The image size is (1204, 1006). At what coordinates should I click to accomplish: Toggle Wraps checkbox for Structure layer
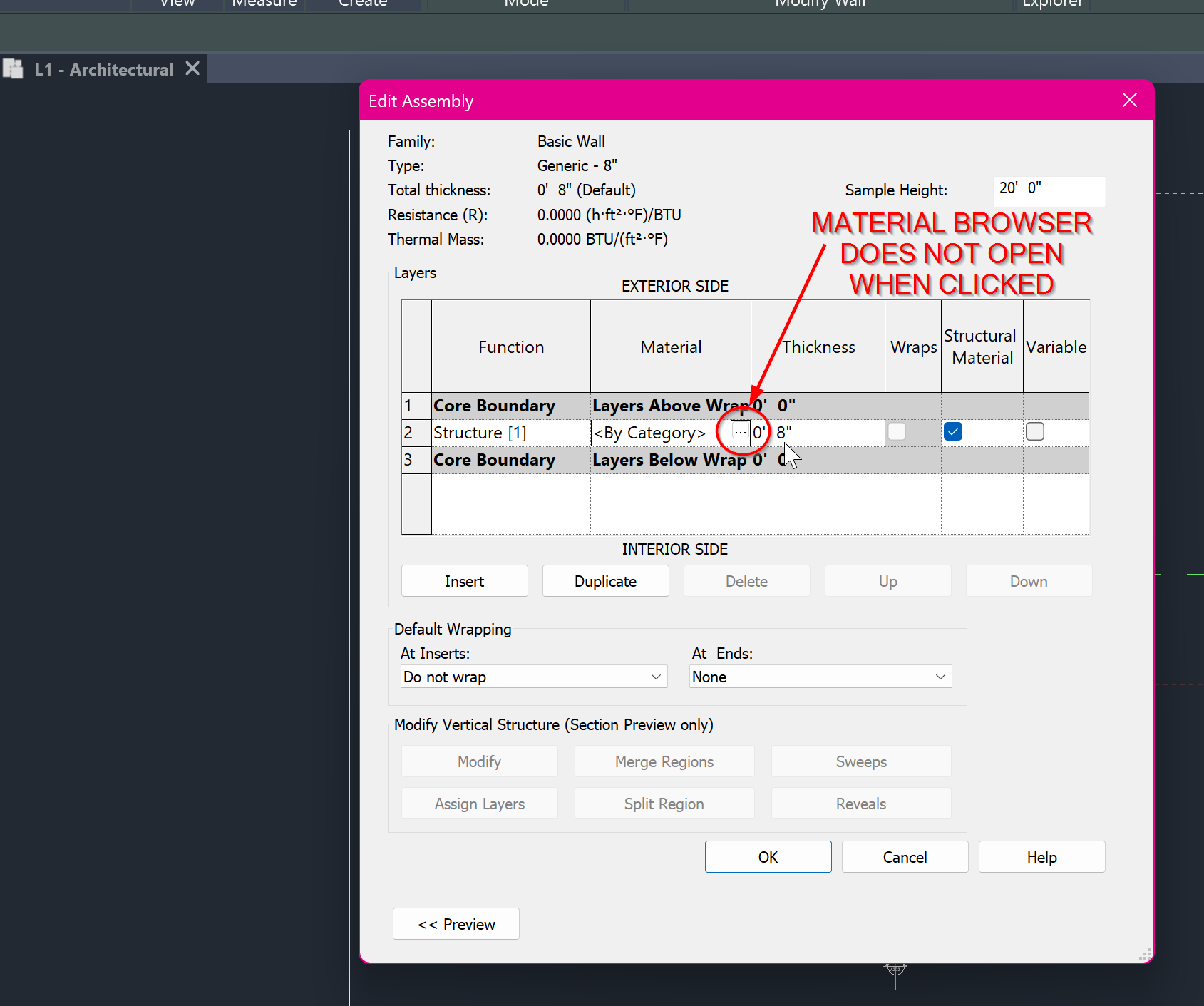[897, 431]
